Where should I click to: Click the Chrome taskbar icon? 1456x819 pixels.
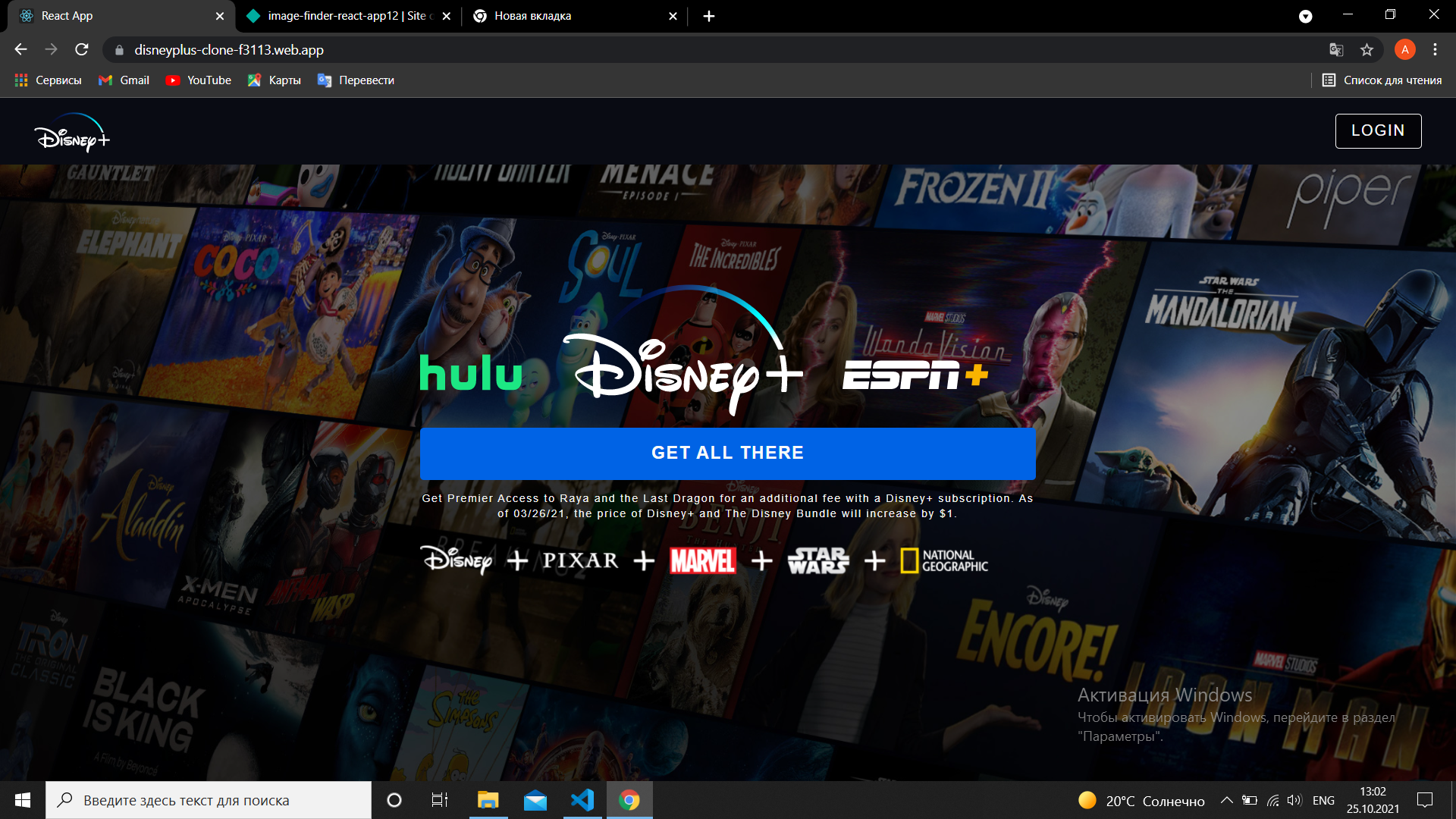(629, 800)
